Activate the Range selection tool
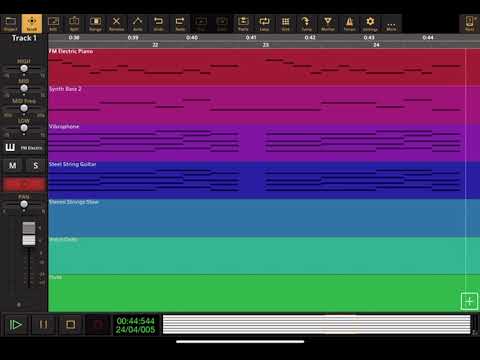480x360 pixels. coord(95,23)
